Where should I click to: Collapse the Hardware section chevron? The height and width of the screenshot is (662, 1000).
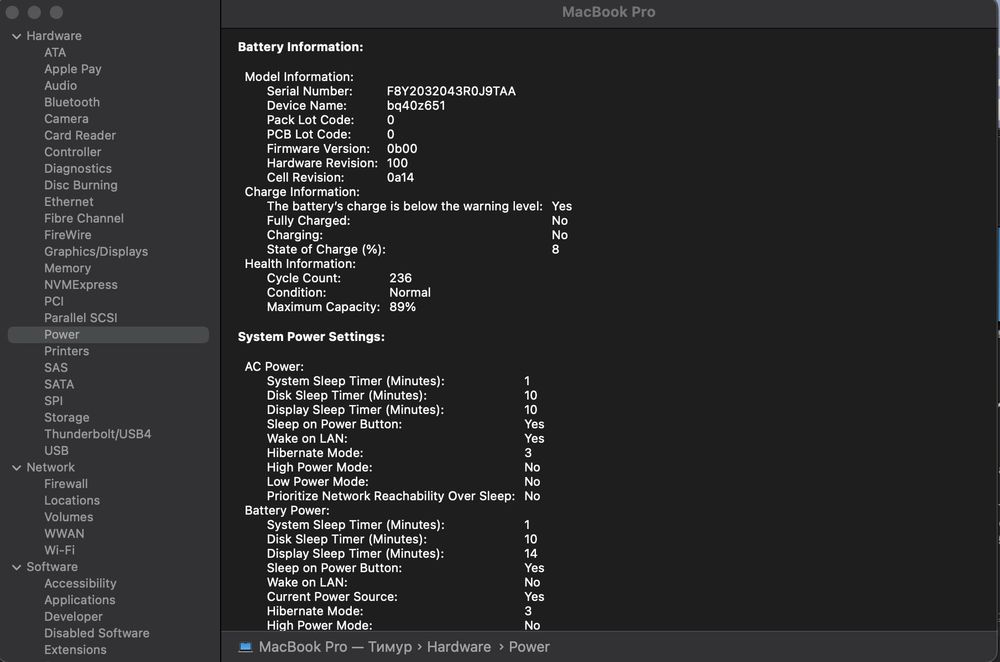click(17, 36)
